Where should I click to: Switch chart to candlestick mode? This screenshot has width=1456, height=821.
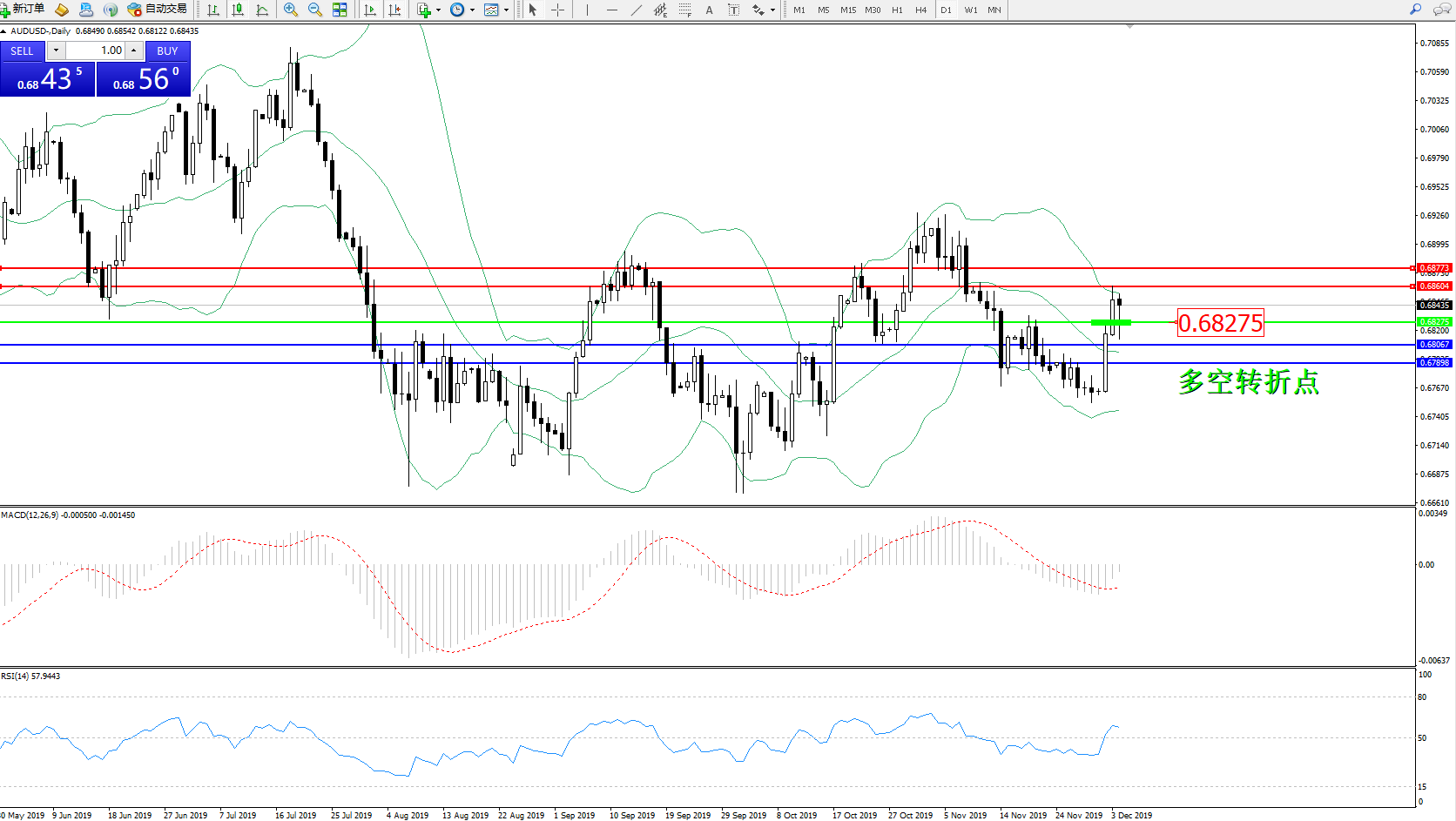pyautogui.click(x=238, y=10)
